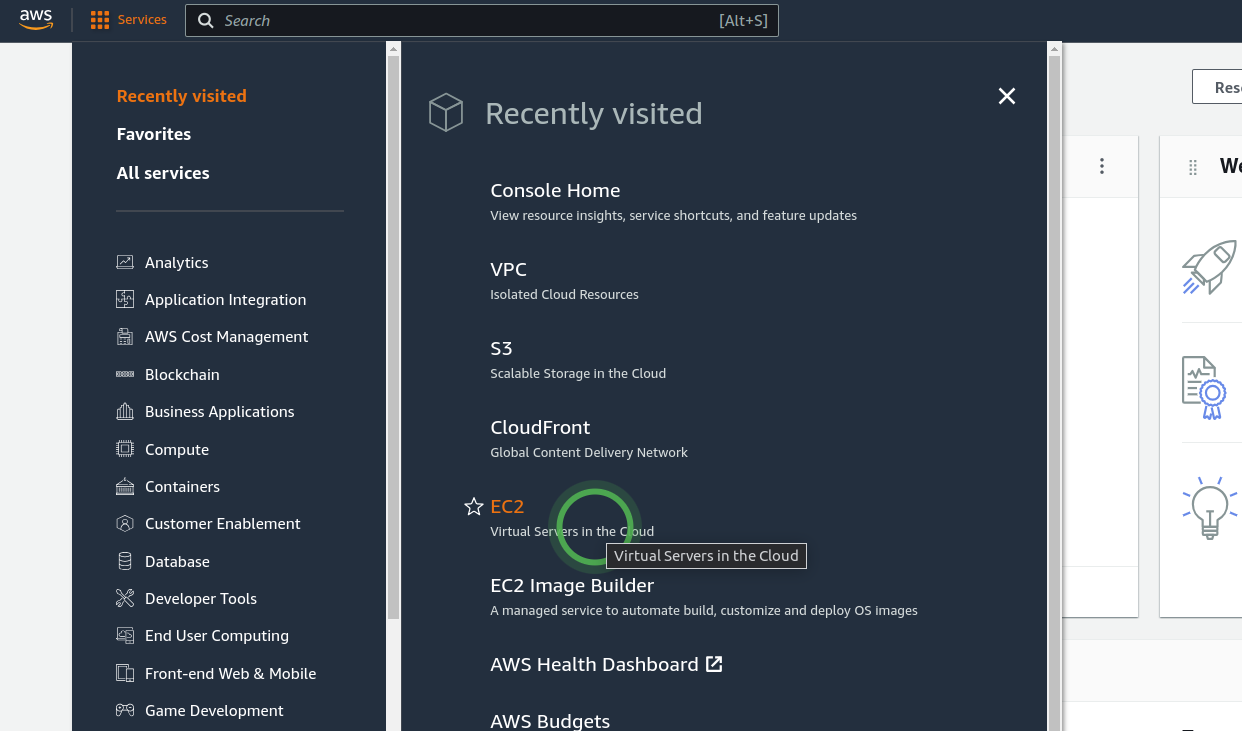The width and height of the screenshot is (1242, 731).
Task: Click the light bulb icon in the widget
Action: (1210, 507)
